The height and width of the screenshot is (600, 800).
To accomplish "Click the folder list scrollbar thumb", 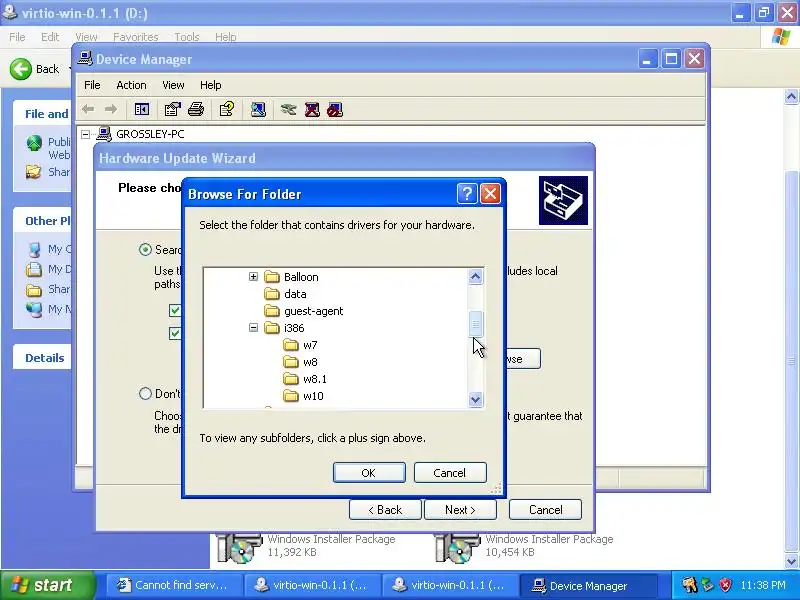I will pyautogui.click(x=476, y=323).
